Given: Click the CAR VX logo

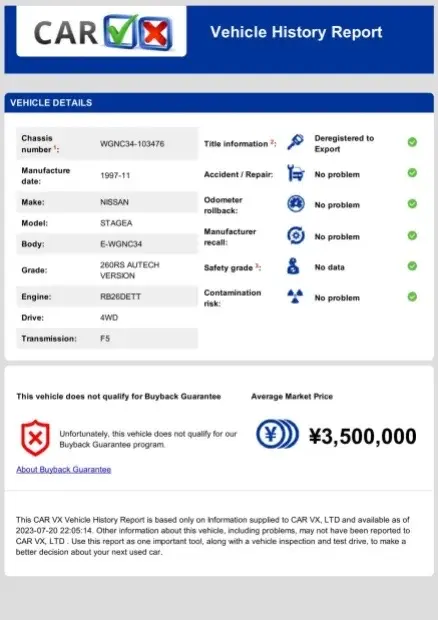Looking at the screenshot, I should [103, 33].
